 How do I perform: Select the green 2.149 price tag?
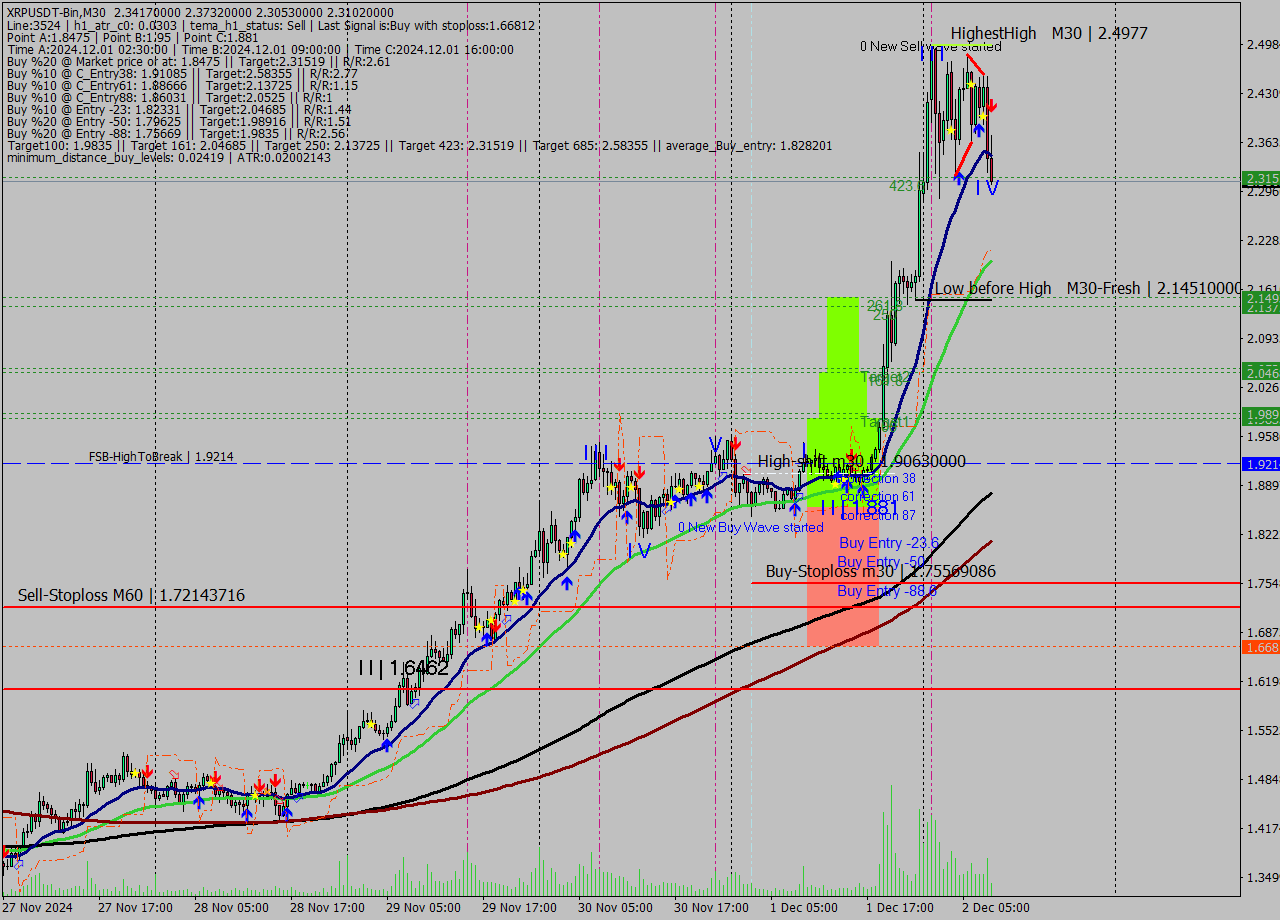click(x=1260, y=298)
